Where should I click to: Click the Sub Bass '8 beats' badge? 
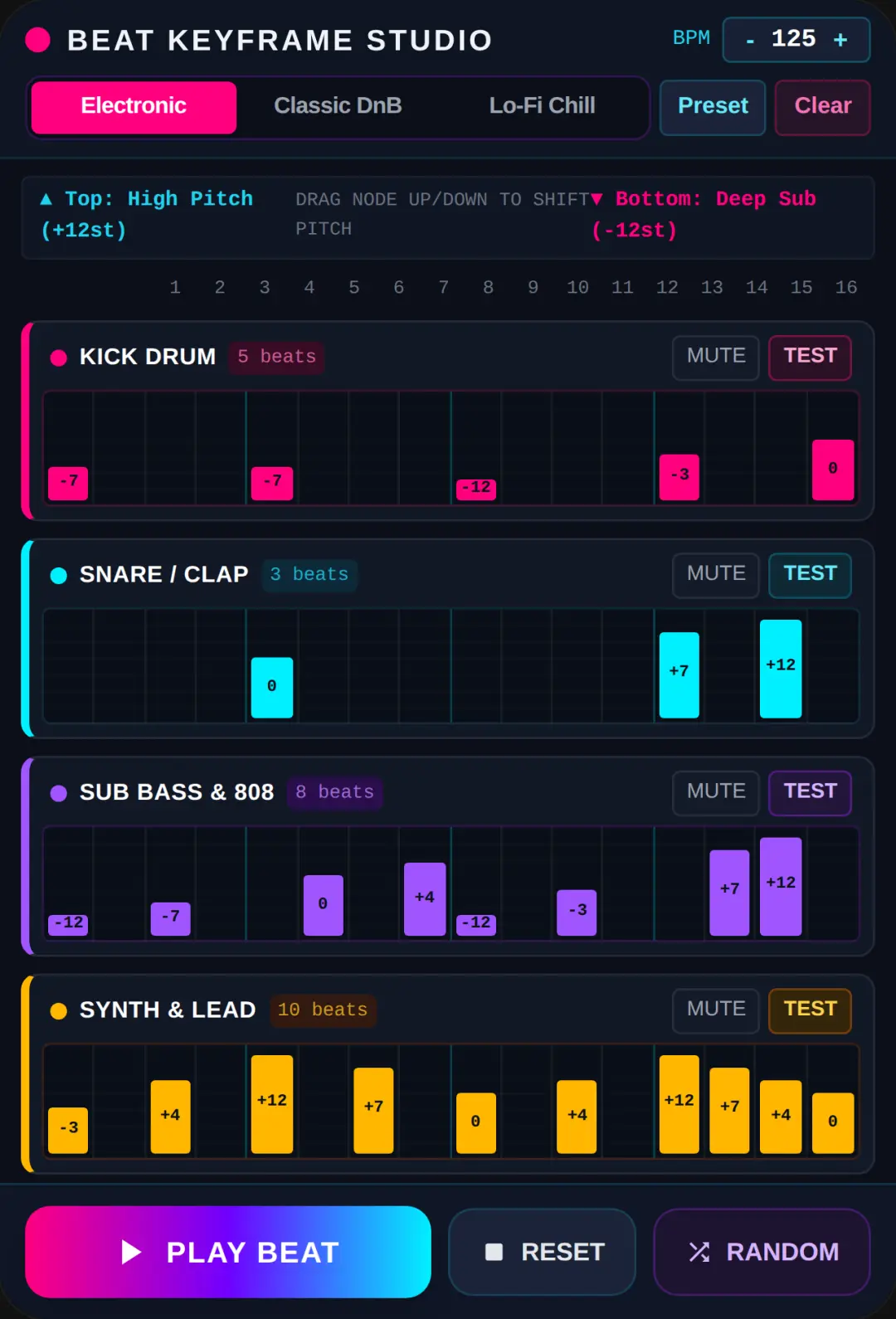334,792
